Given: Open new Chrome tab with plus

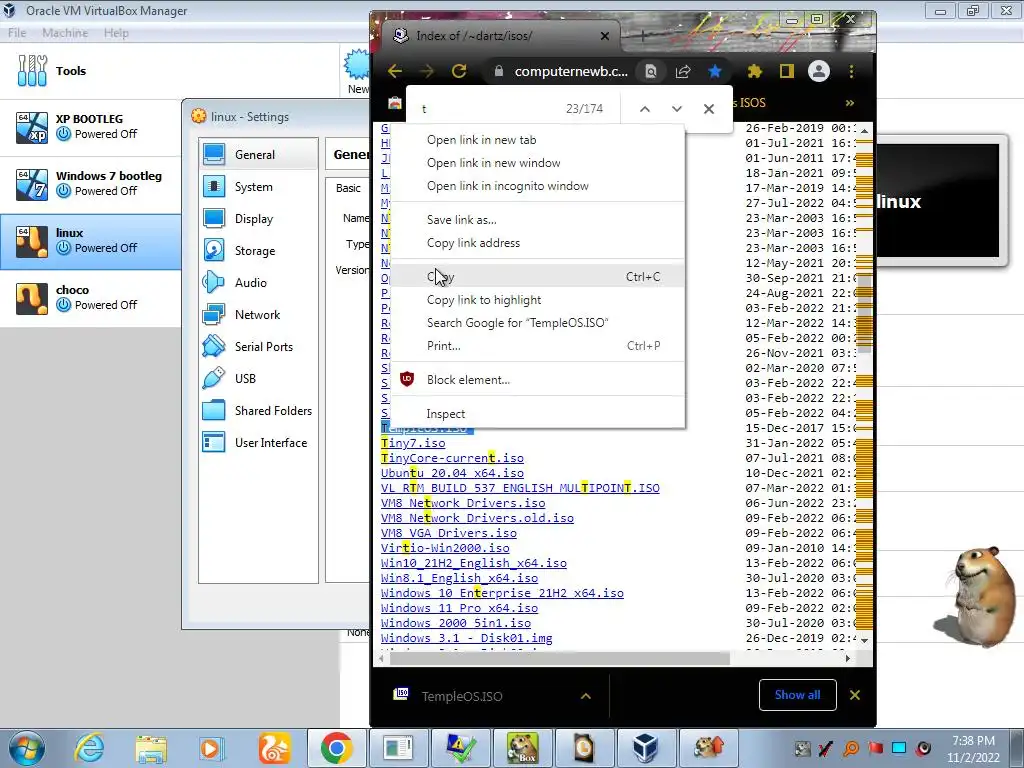Looking at the screenshot, I should (x=643, y=37).
